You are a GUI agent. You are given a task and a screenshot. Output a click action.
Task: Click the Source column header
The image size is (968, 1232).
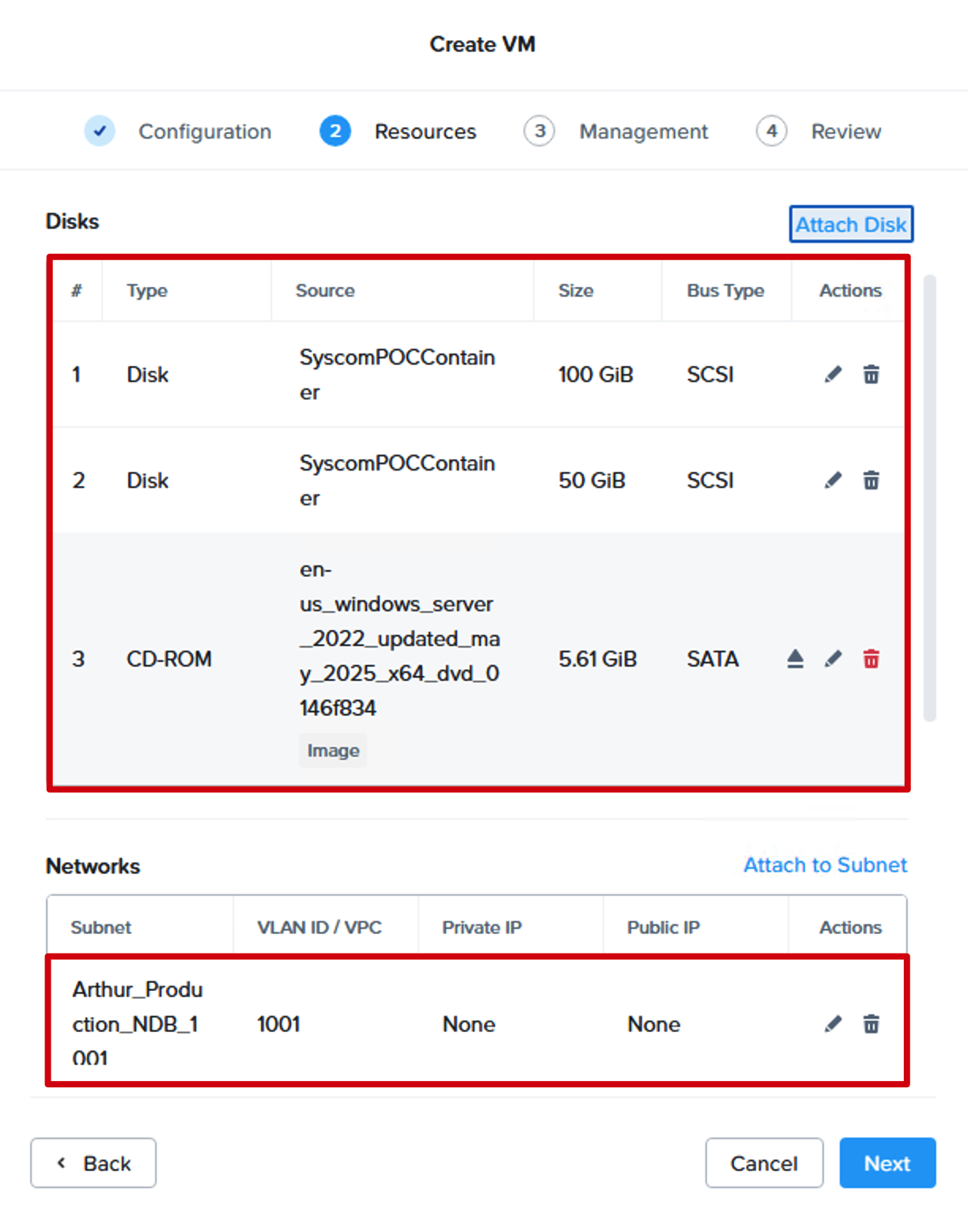point(325,290)
